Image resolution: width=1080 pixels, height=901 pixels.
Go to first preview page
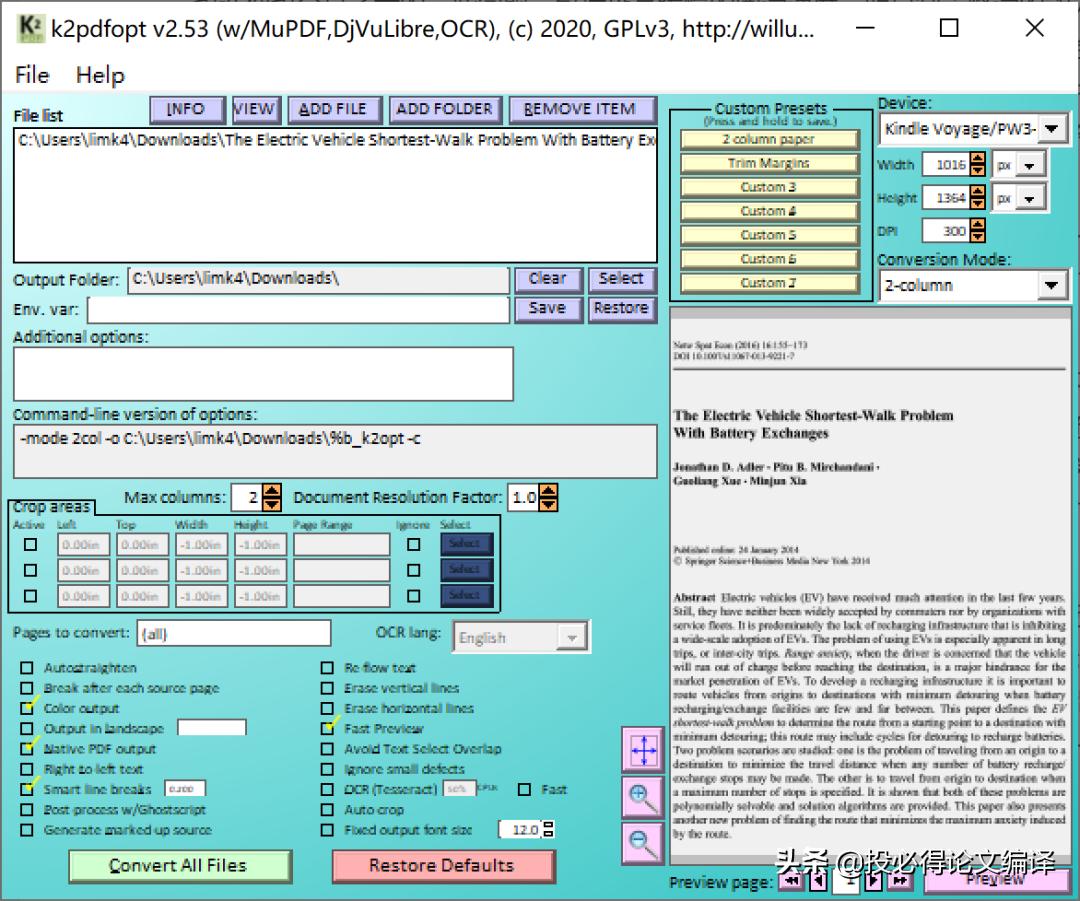pos(791,881)
